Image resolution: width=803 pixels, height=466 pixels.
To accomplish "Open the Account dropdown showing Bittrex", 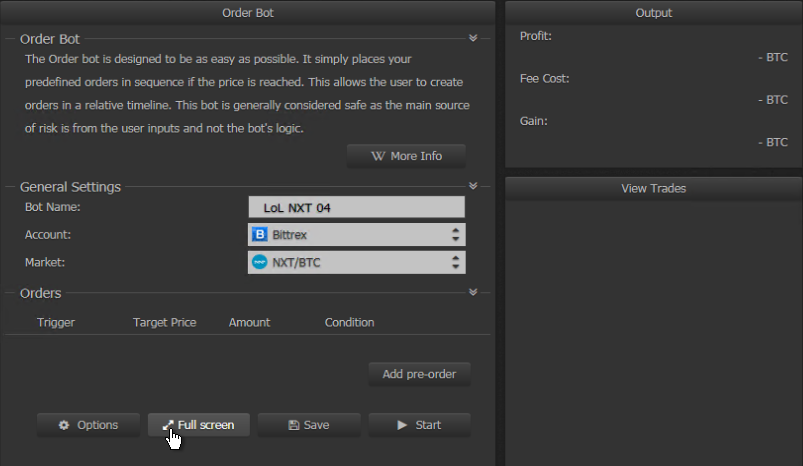I will coord(356,235).
